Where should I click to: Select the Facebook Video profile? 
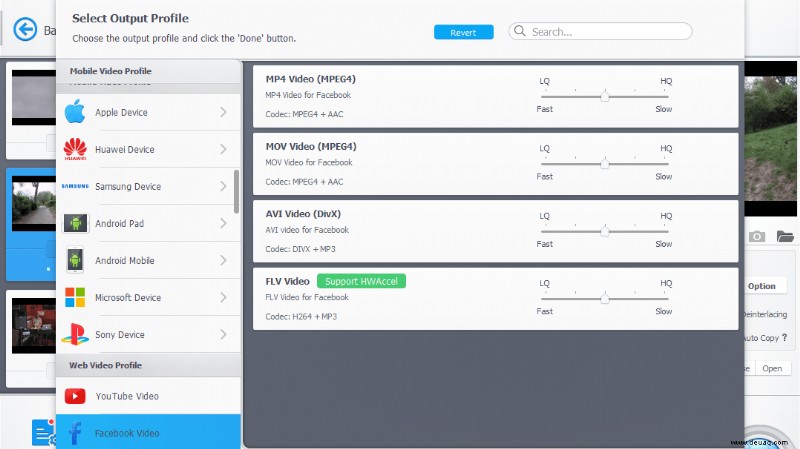coord(148,432)
